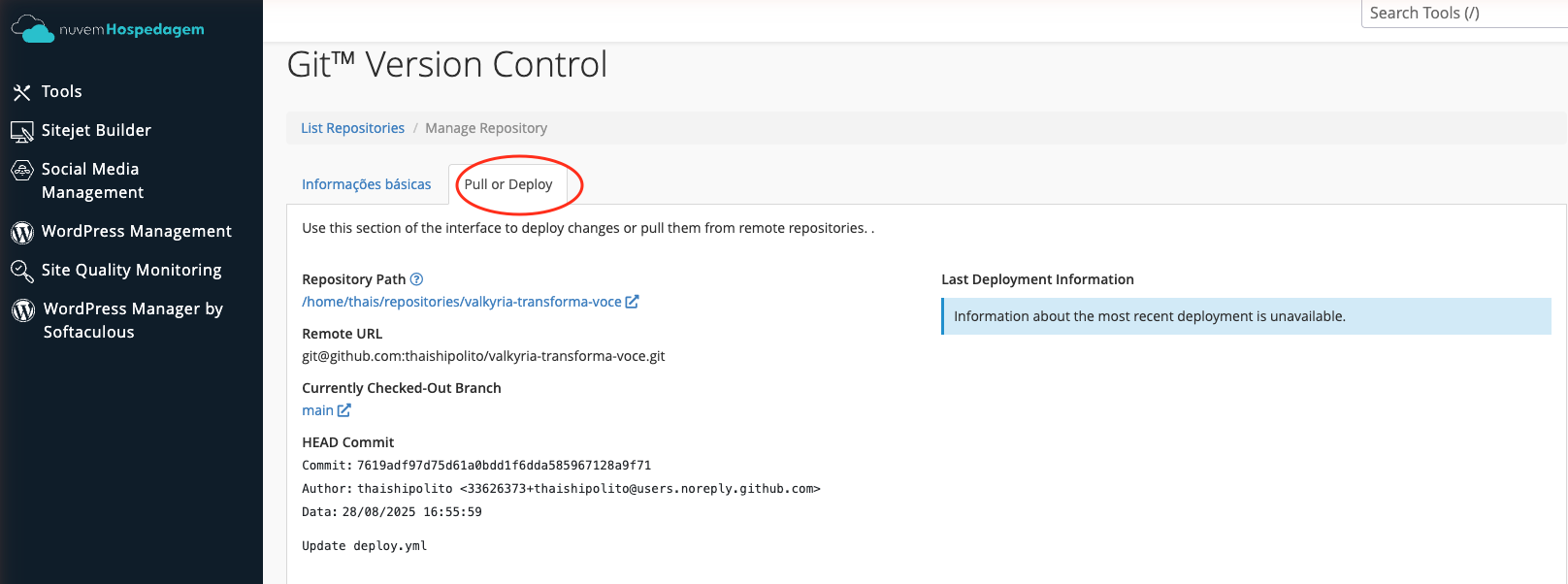Open WordPress Management menu item
Viewport: 1568px width, 584px height.
pos(137,231)
